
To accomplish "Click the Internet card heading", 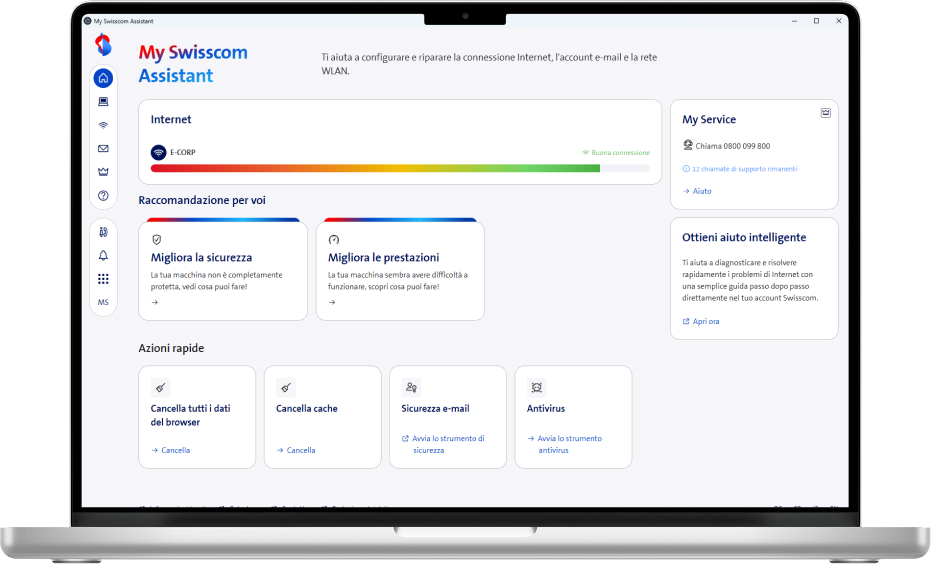I will tap(171, 119).
